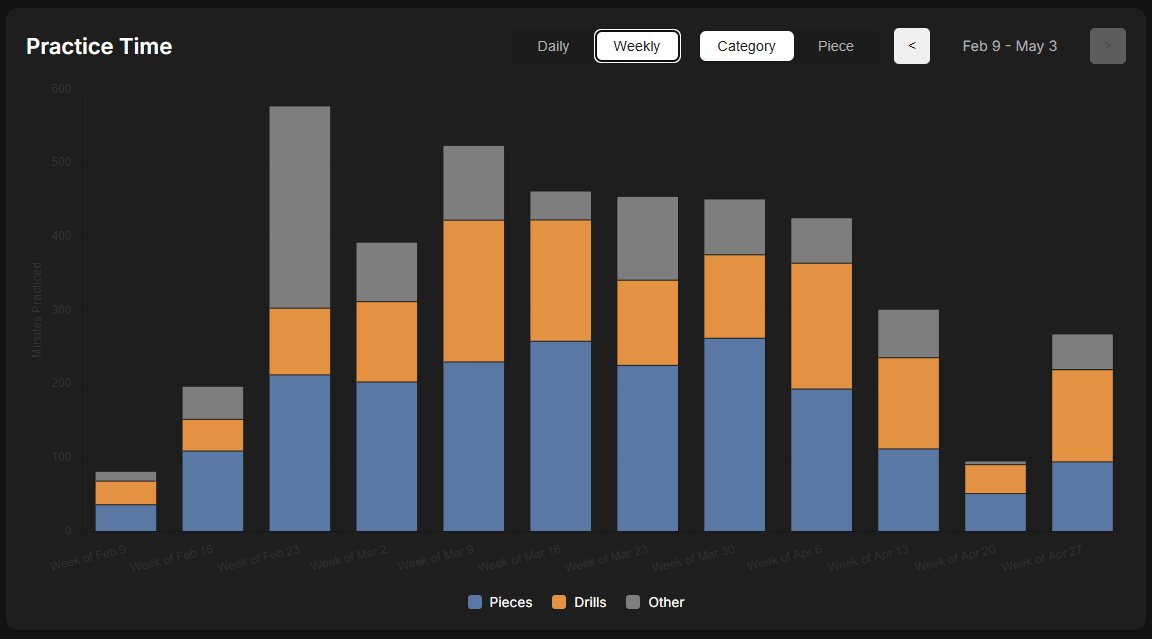Group chart by Piece
1152x639 pixels.
(x=835, y=46)
